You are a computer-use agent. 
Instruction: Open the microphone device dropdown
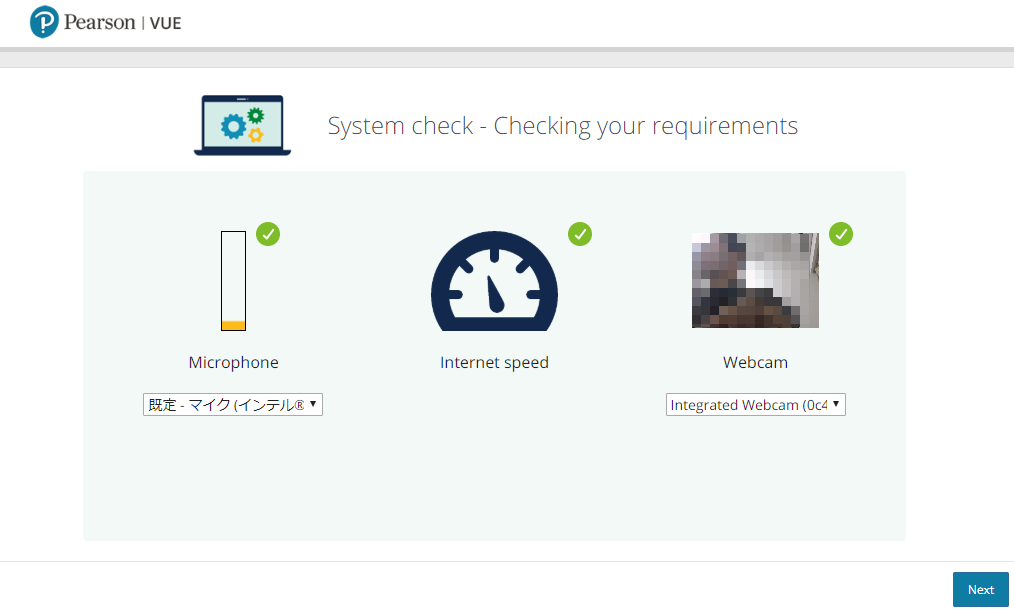point(233,405)
